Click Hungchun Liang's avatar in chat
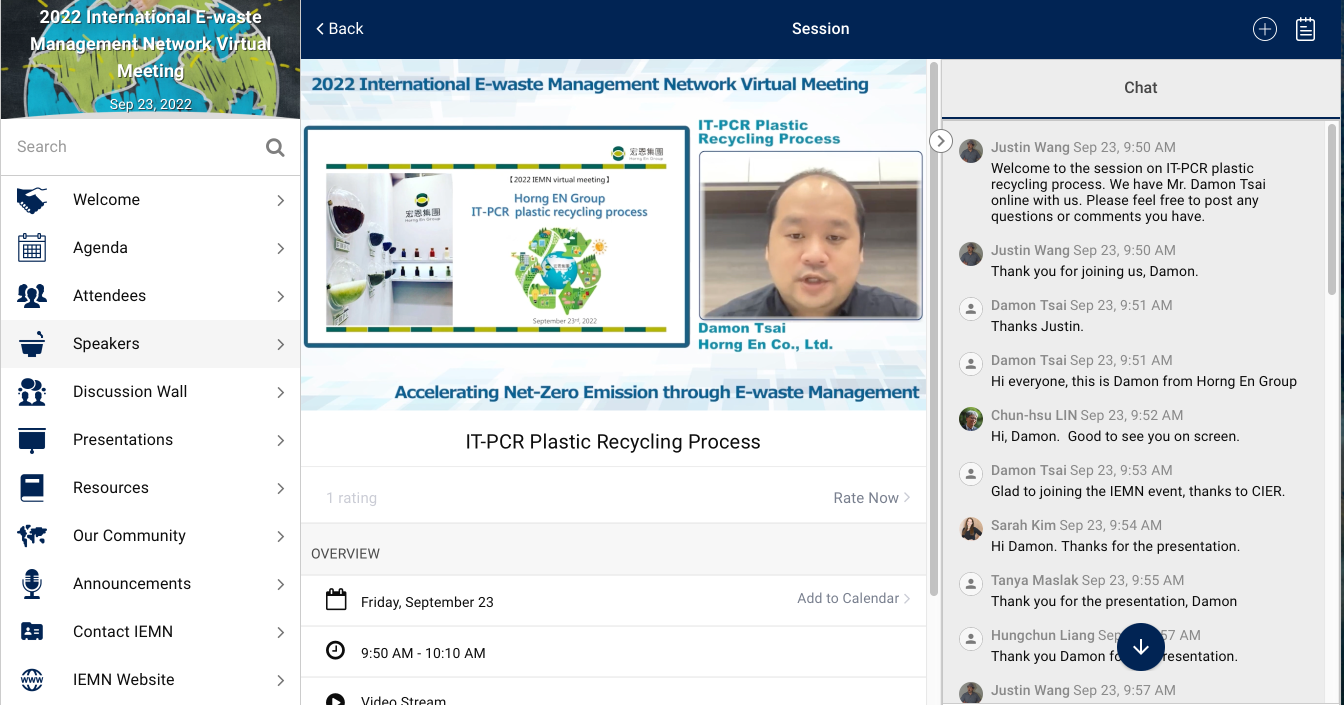This screenshot has height=705, width=1344. pyautogui.click(x=970, y=639)
